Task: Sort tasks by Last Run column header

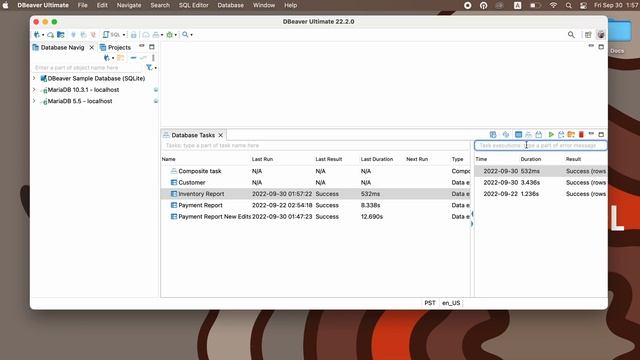Action: [x=262, y=159]
